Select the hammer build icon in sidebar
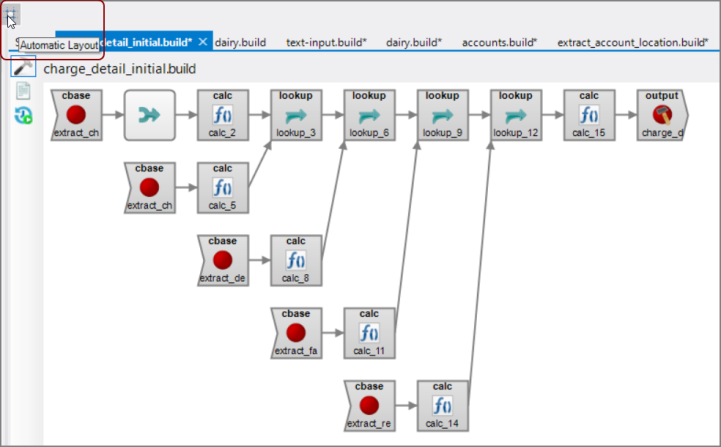The height and width of the screenshot is (447, 721). 23,68
